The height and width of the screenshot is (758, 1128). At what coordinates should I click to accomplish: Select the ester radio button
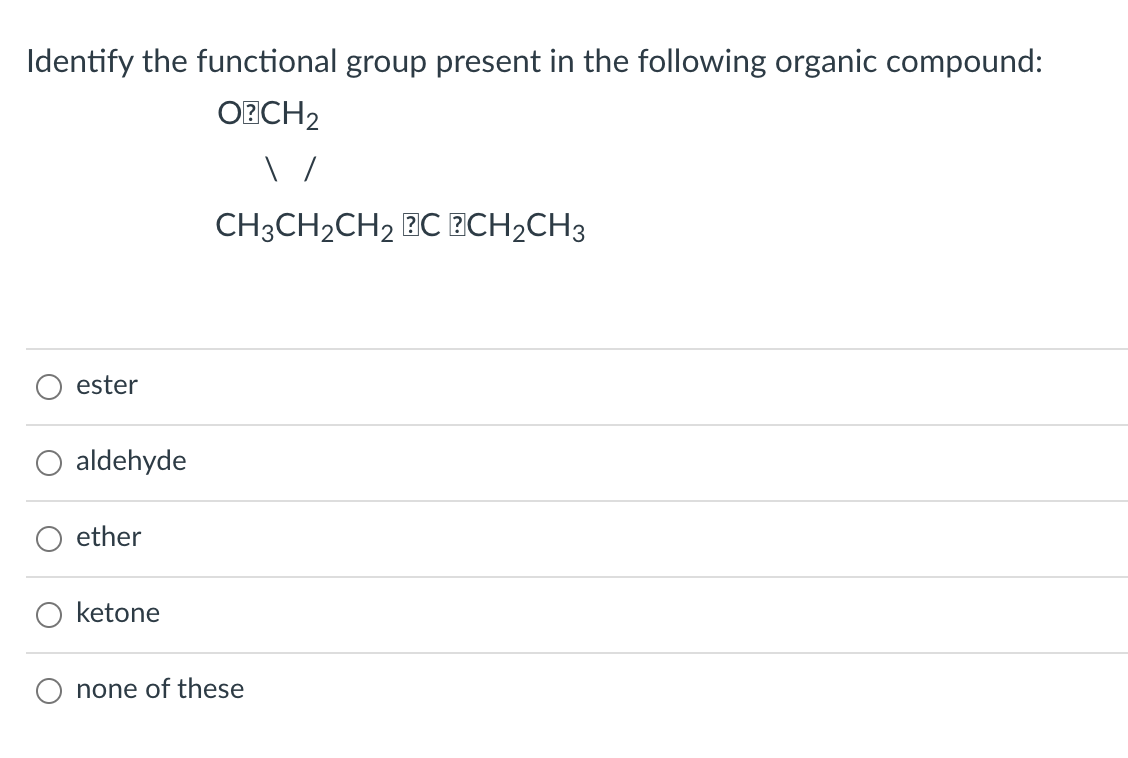pos(48,386)
